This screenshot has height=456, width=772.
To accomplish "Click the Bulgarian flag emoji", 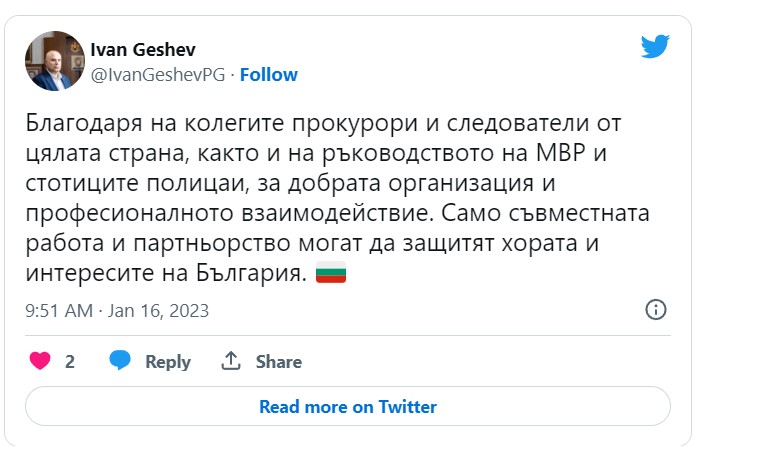I will click(330, 273).
